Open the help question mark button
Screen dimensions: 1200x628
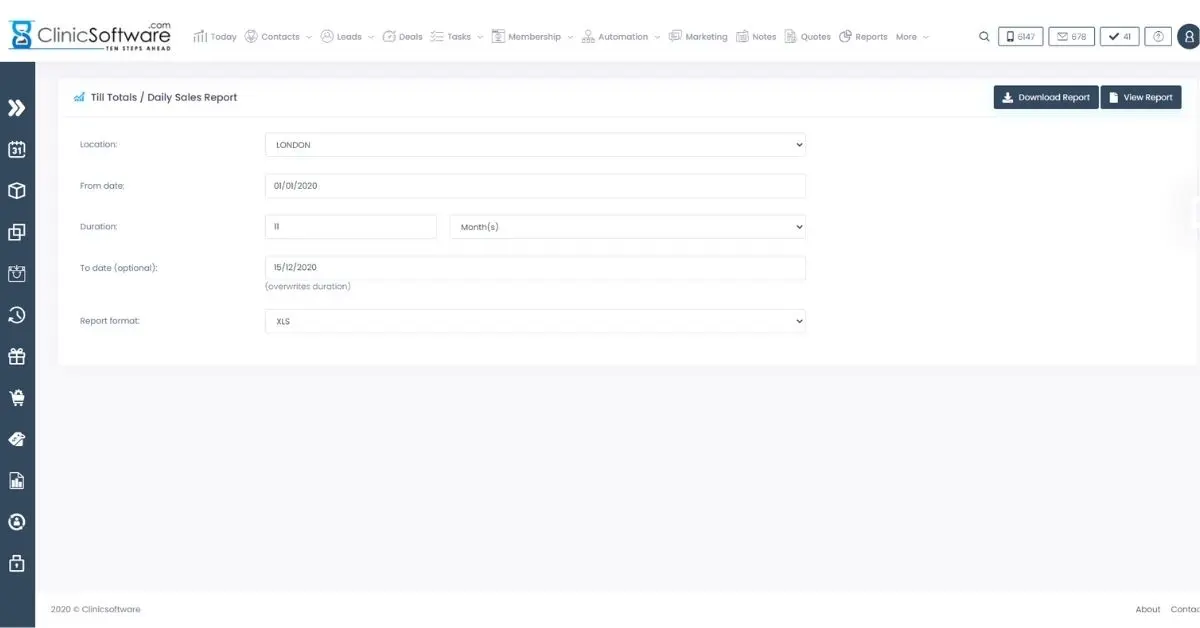click(1158, 36)
